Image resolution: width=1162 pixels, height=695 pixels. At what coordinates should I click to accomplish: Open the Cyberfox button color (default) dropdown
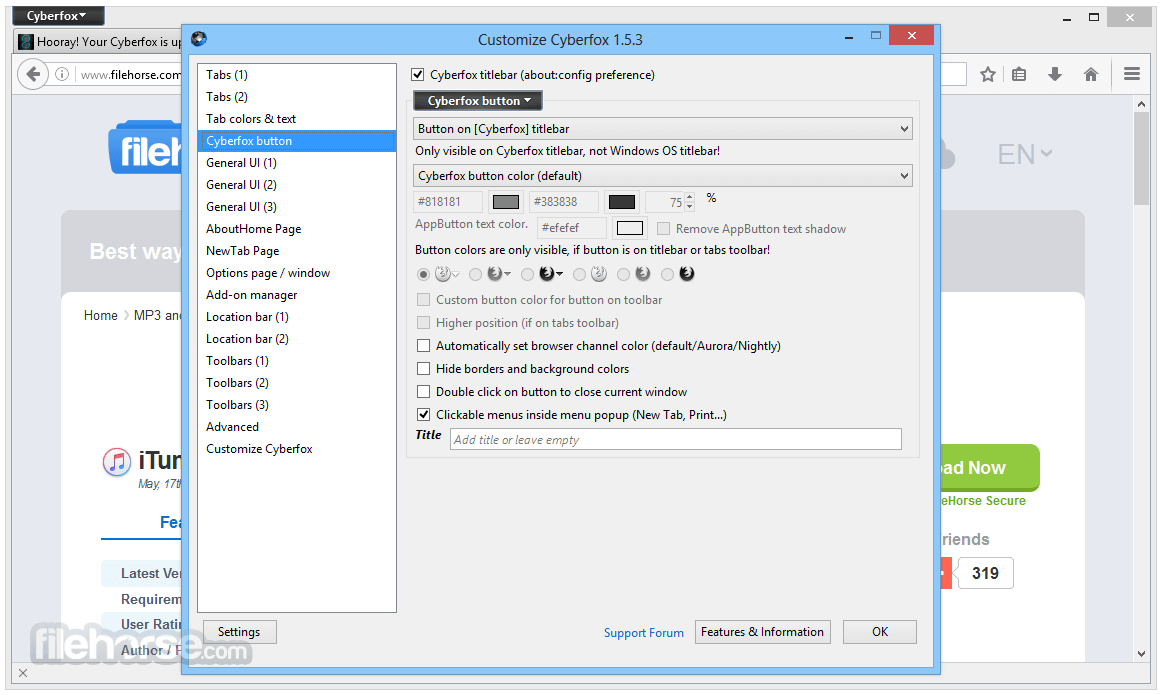pyautogui.click(x=663, y=176)
